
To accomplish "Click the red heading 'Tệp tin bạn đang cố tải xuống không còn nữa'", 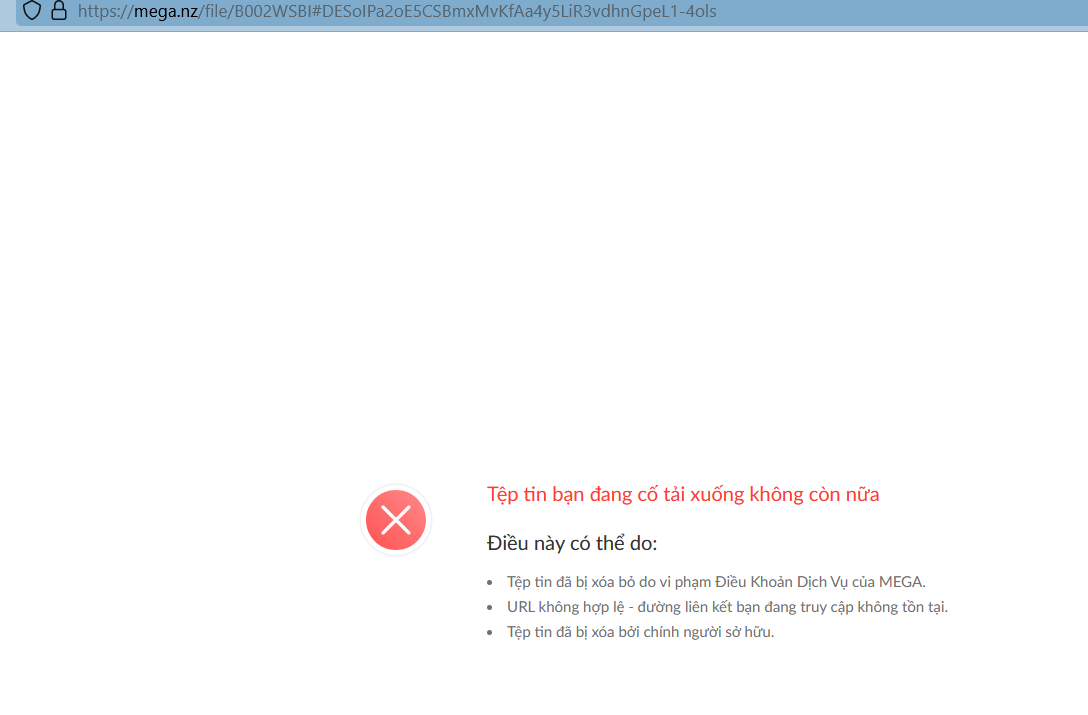I will click(683, 494).
